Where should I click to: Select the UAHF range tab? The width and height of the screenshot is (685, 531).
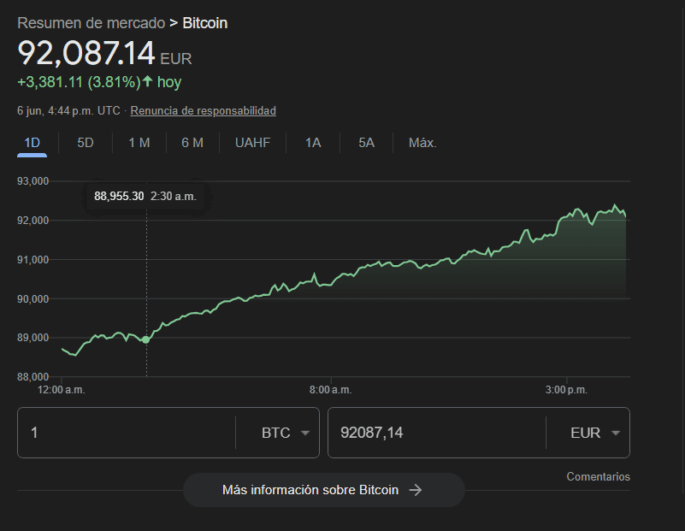(x=252, y=143)
